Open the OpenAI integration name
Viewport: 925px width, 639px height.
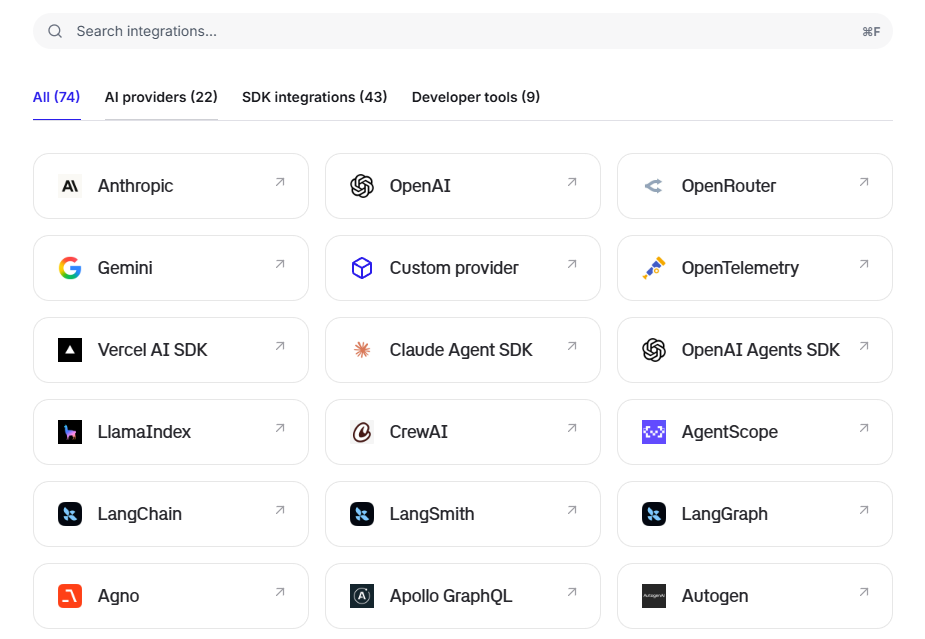coord(420,186)
